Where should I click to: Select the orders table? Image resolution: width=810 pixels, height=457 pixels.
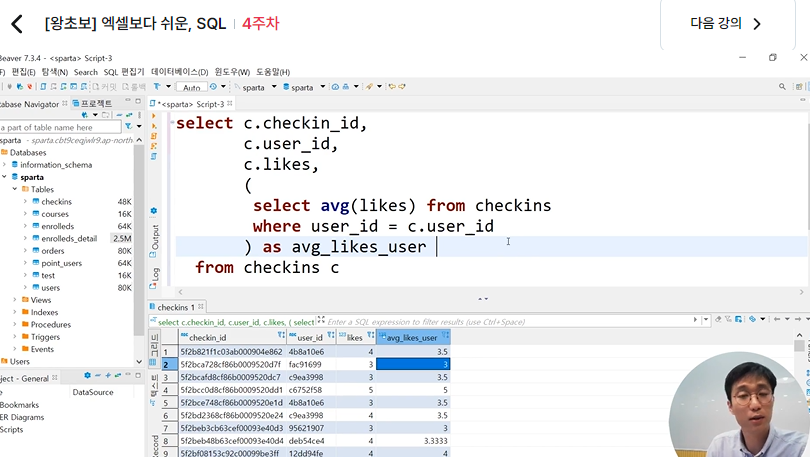point(53,250)
